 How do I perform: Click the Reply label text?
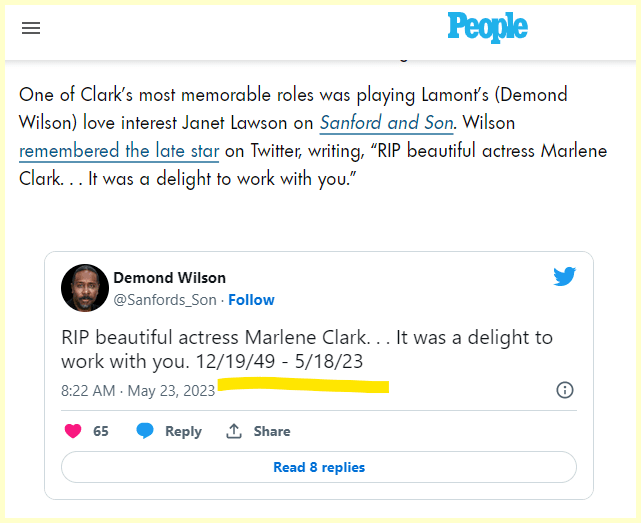(183, 431)
